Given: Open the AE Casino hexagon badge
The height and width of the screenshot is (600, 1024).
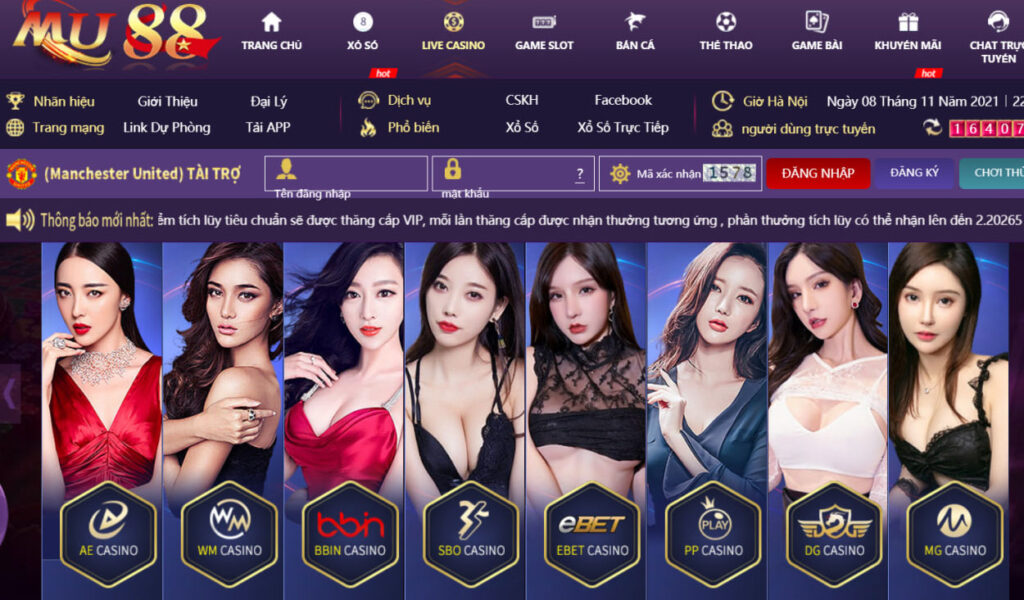Looking at the screenshot, I should (108, 534).
